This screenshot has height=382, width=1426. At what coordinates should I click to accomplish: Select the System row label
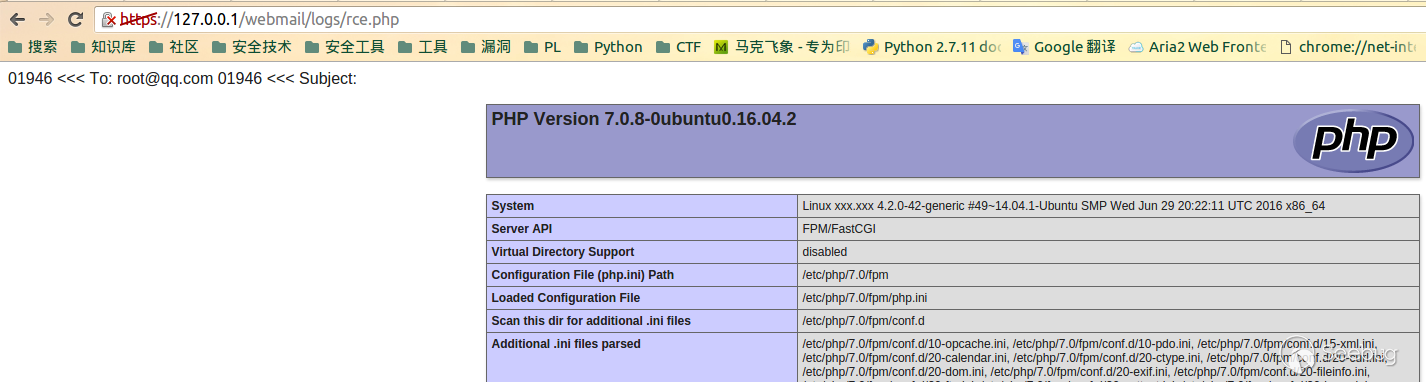[x=642, y=206]
